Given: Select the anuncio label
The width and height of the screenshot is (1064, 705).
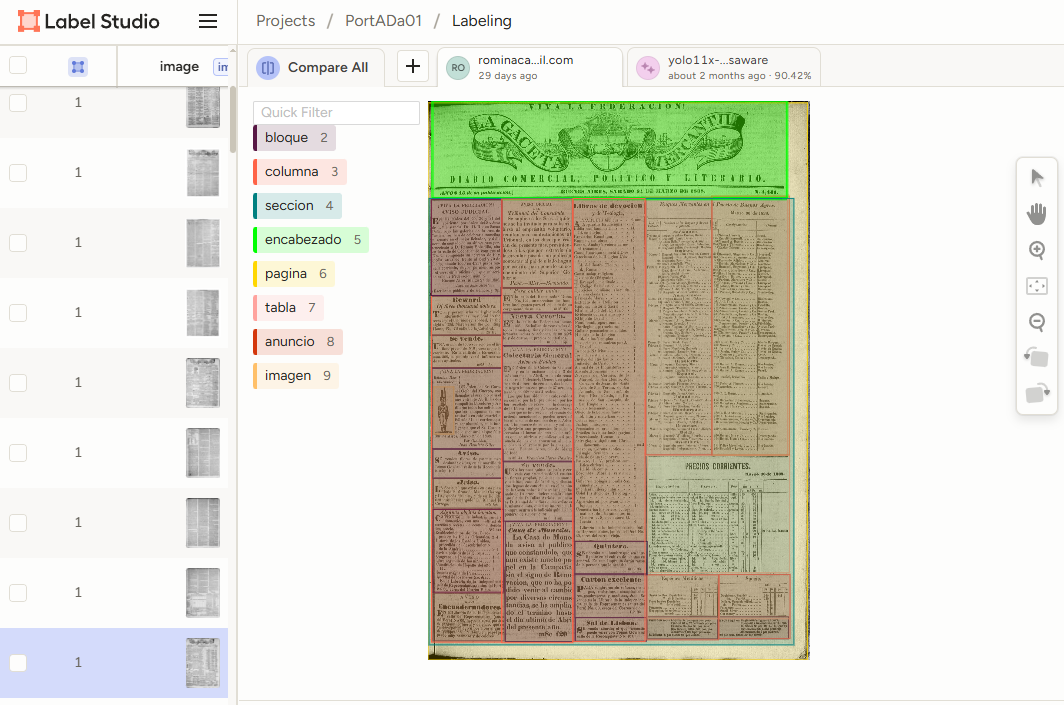Looking at the screenshot, I should pos(298,341).
